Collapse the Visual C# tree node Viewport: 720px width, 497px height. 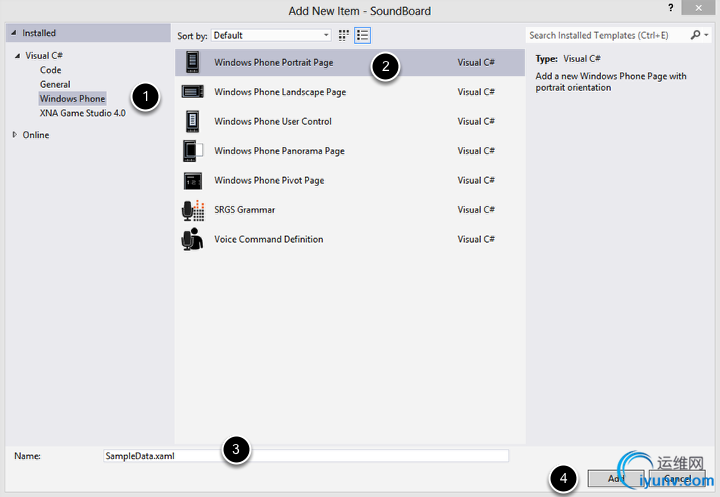pyautogui.click(x=17, y=56)
